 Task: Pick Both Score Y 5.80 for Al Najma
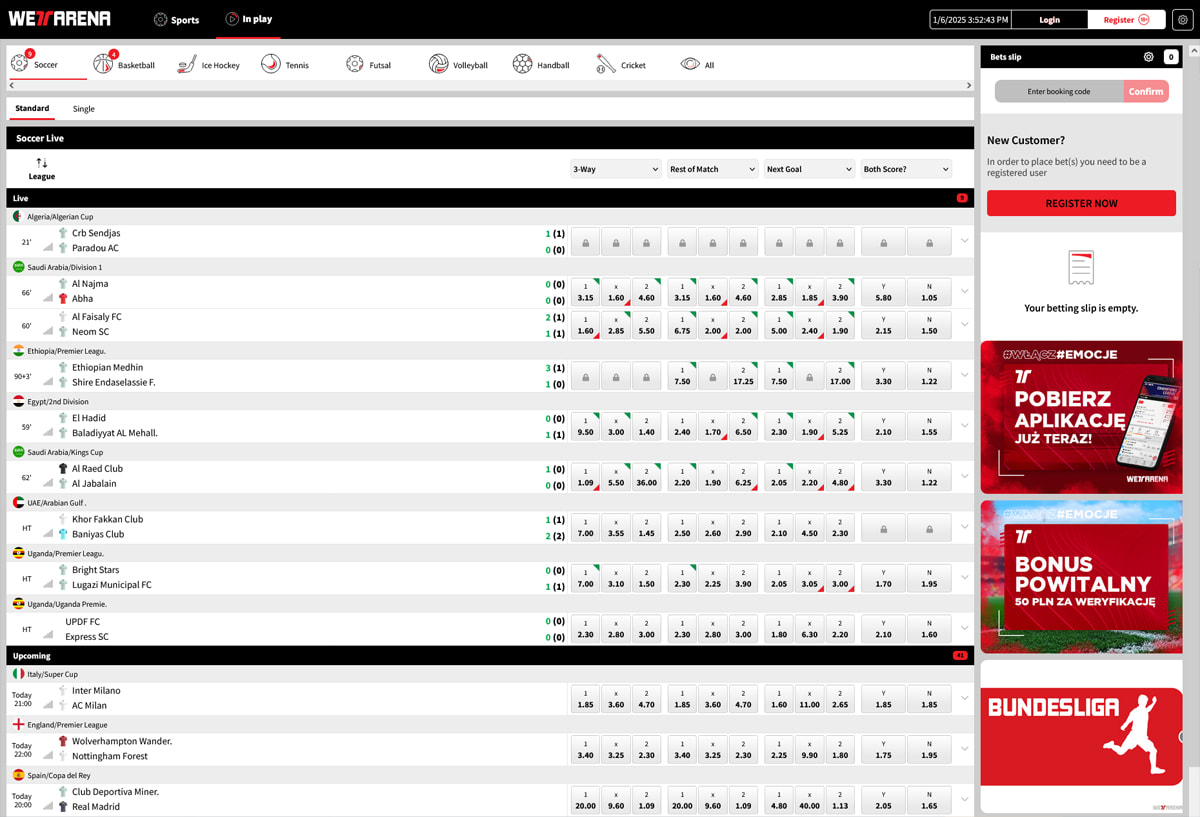[x=883, y=291]
